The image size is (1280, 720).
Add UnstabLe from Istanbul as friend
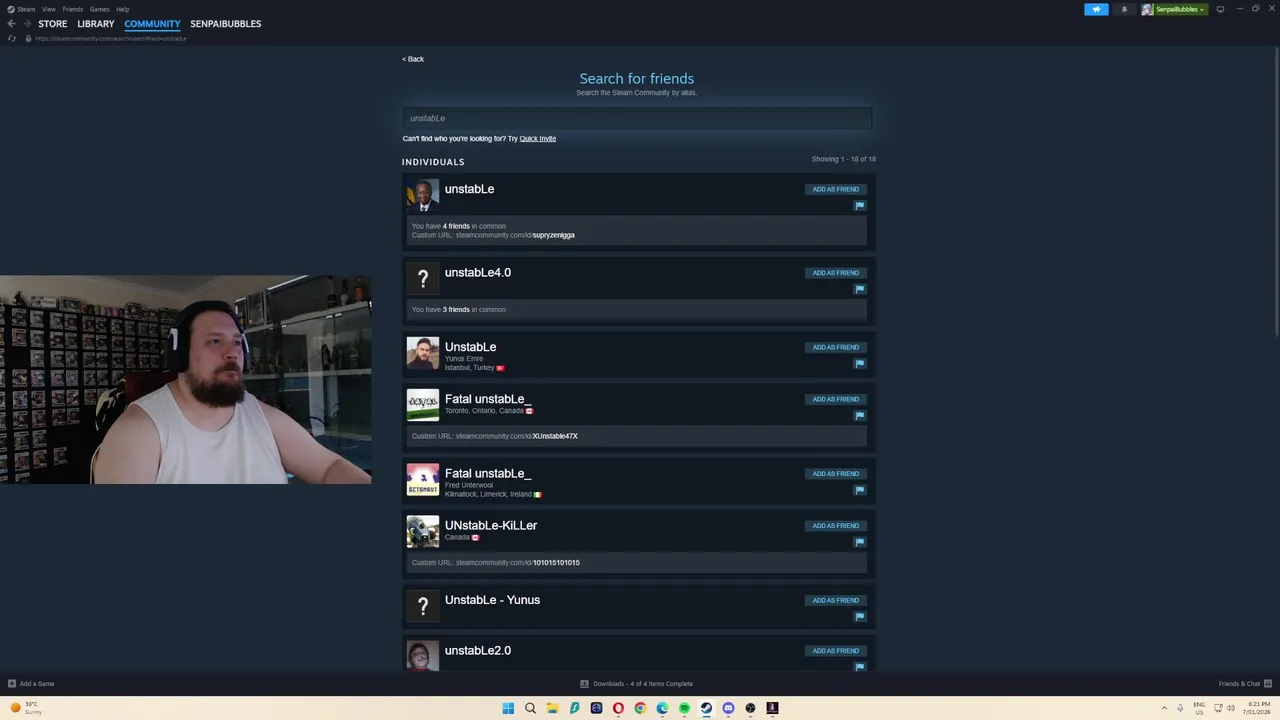pyautogui.click(x=835, y=347)
